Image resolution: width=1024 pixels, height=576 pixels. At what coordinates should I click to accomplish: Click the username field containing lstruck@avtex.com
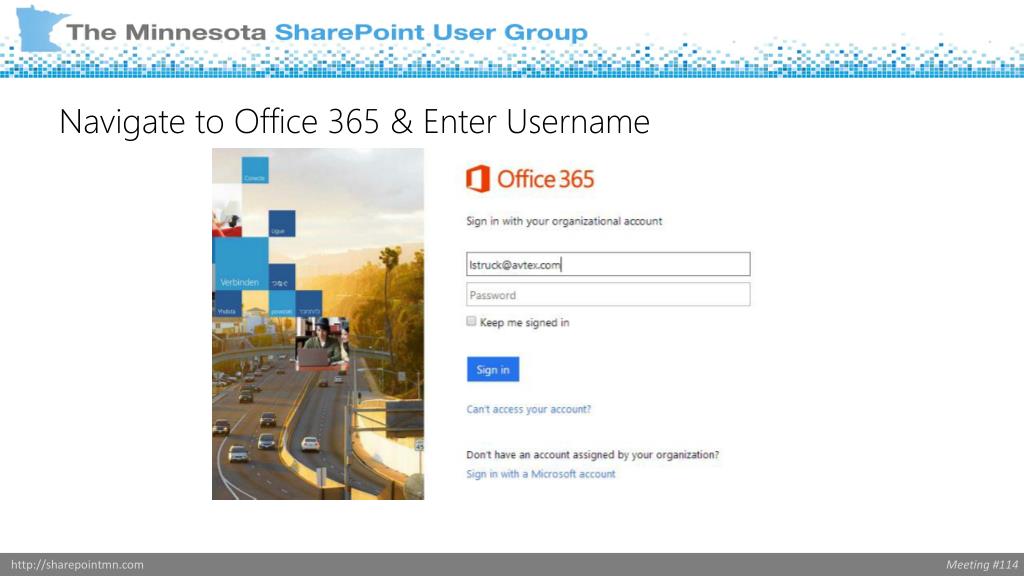click(x=608, y=264)
